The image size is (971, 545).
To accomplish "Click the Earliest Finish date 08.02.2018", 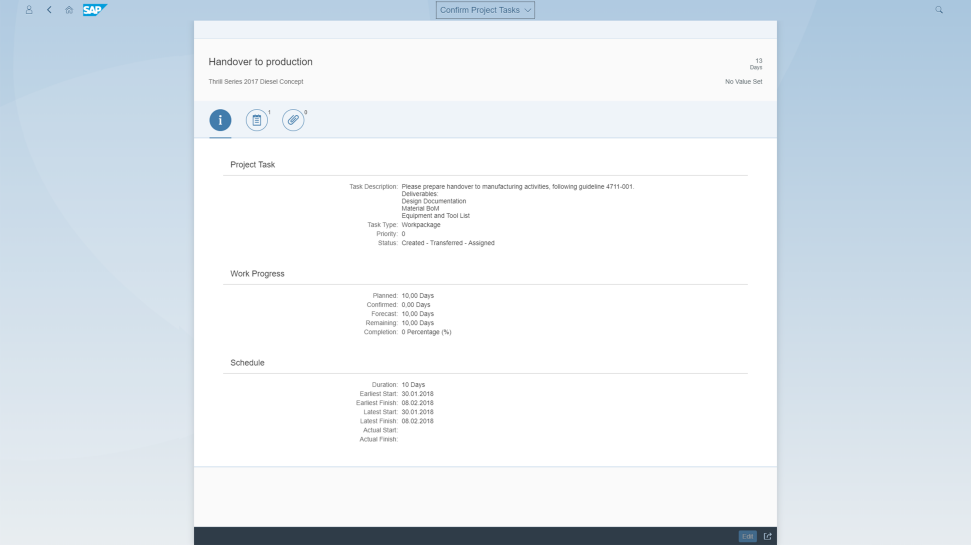I will pos(417,403).
